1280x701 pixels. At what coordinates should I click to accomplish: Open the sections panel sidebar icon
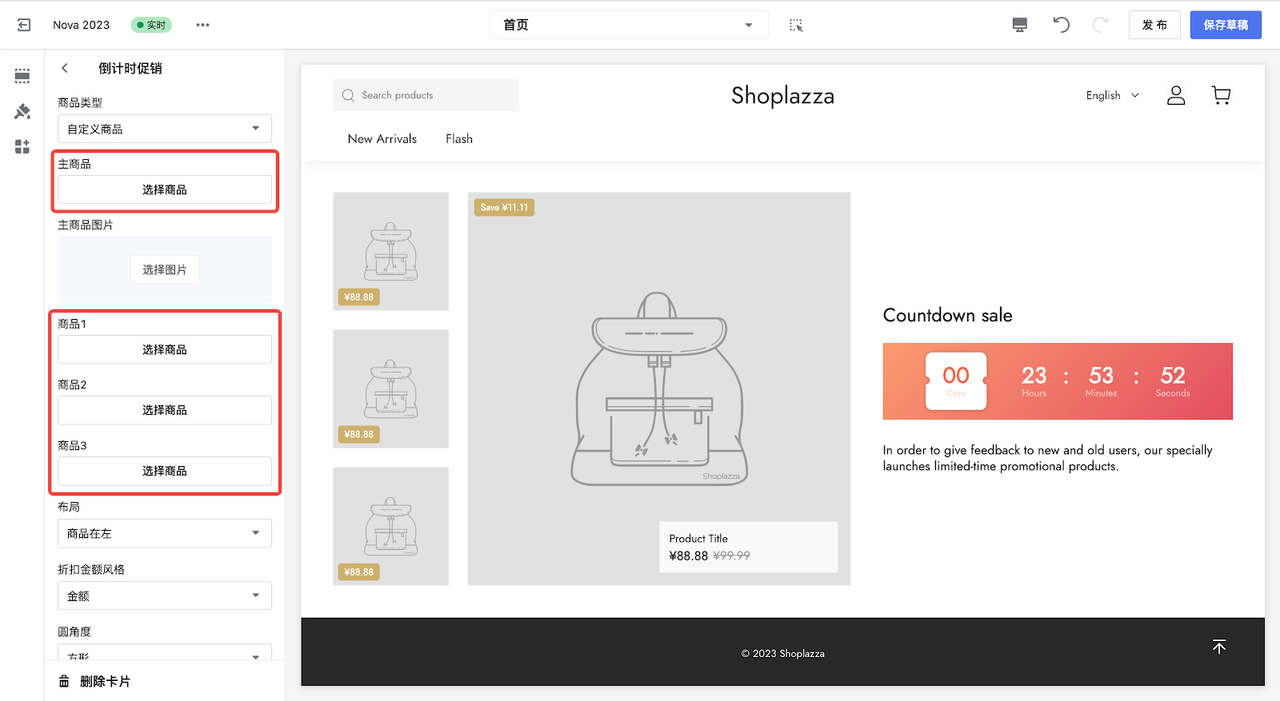click(22, 76)
